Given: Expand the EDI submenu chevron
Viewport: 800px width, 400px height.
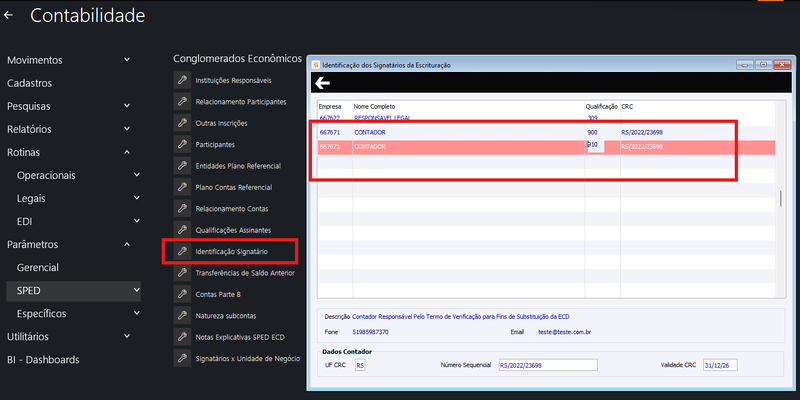Looking at the screenshot, I should (x=137, y=221).
